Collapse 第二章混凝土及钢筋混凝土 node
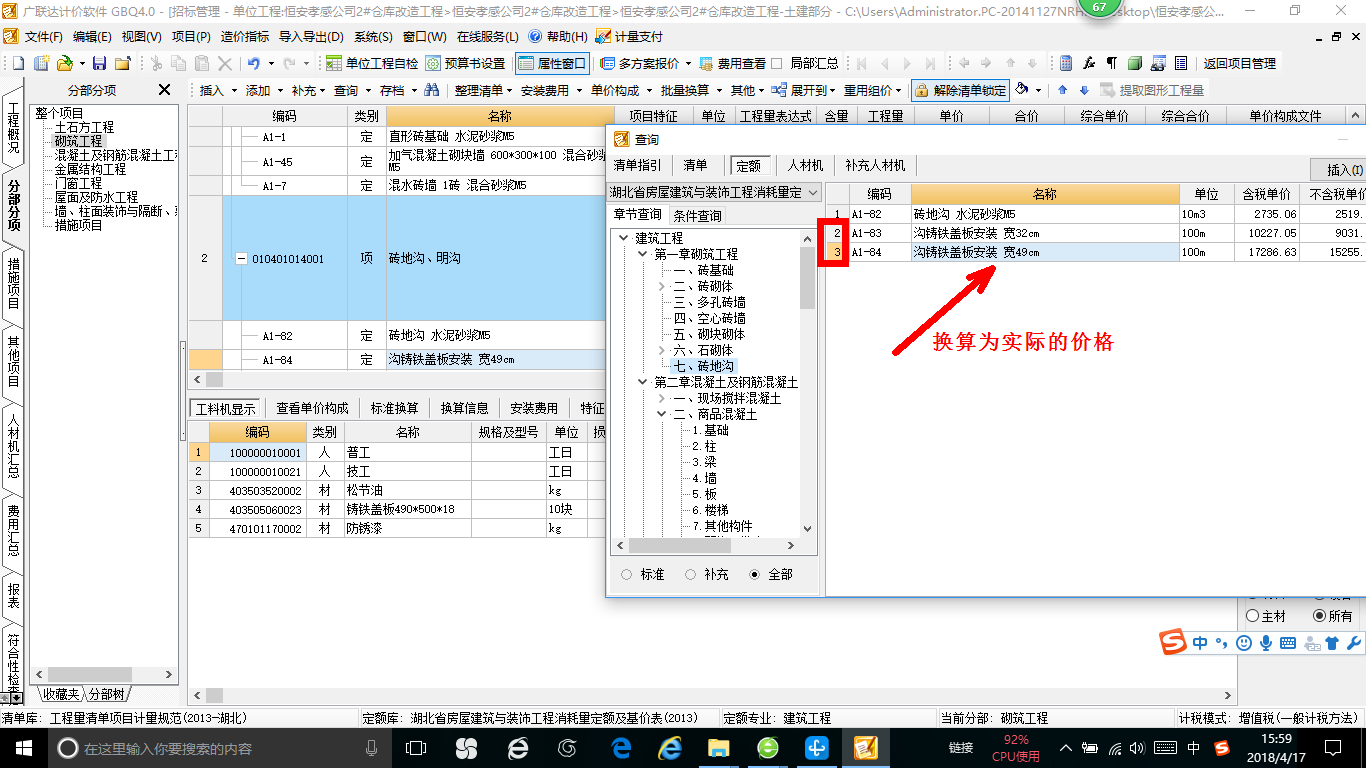Viewport: 1366px width, 768px height. coord(643,382)
